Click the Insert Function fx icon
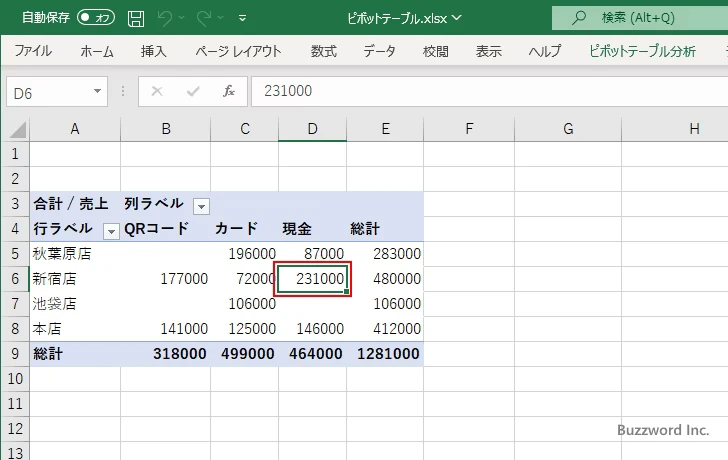Image resolution: width=728 pixels, height=460 pixels. (x=229, y=91)
